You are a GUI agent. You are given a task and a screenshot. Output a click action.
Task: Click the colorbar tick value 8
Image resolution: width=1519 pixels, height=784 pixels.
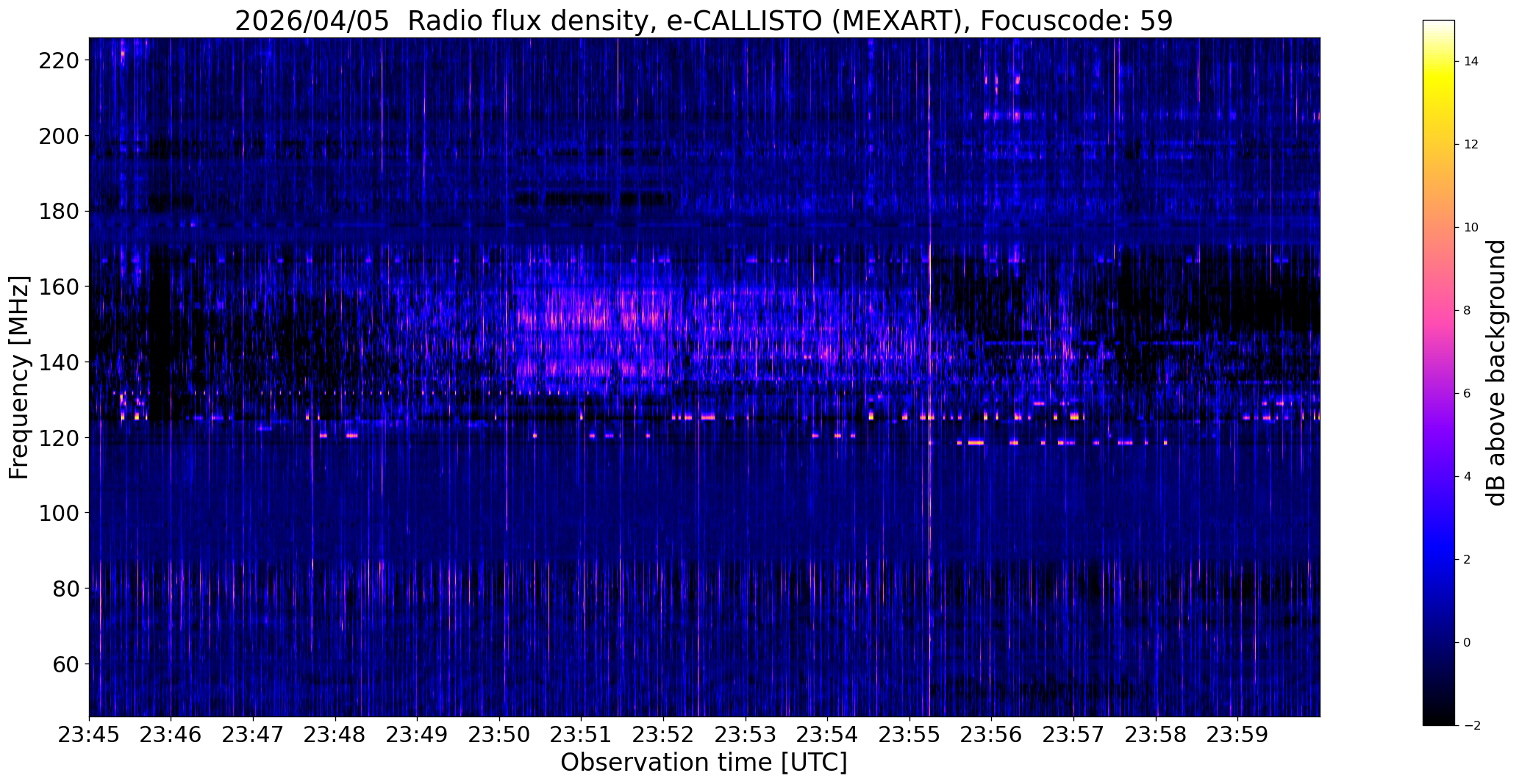point(1468,311)
